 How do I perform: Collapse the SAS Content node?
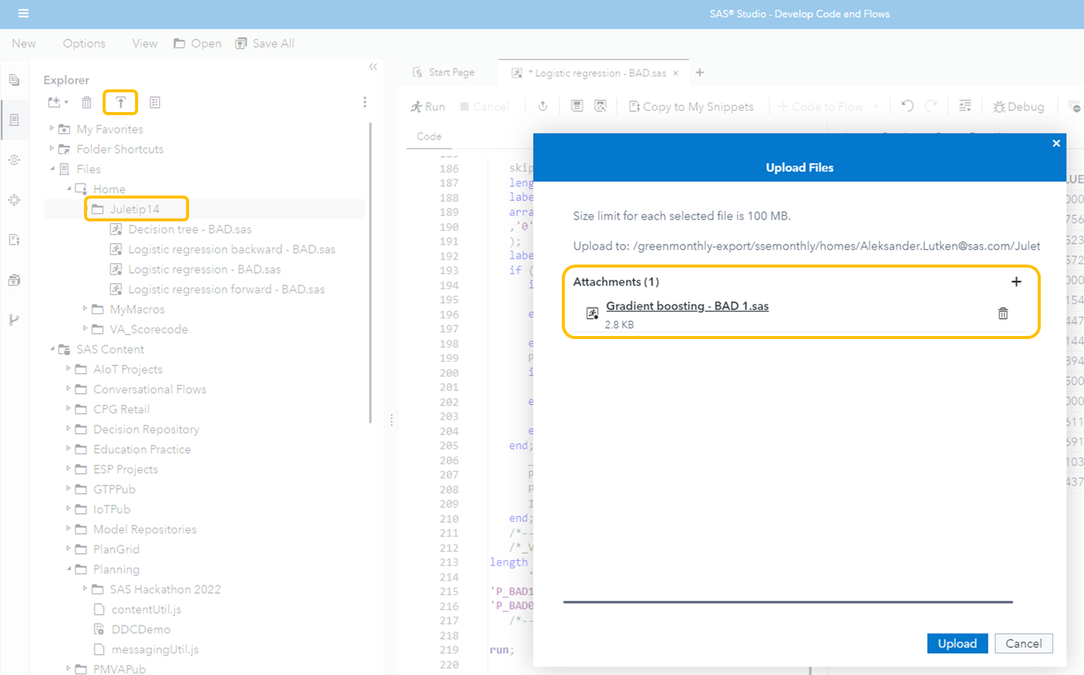pos(53,349)
